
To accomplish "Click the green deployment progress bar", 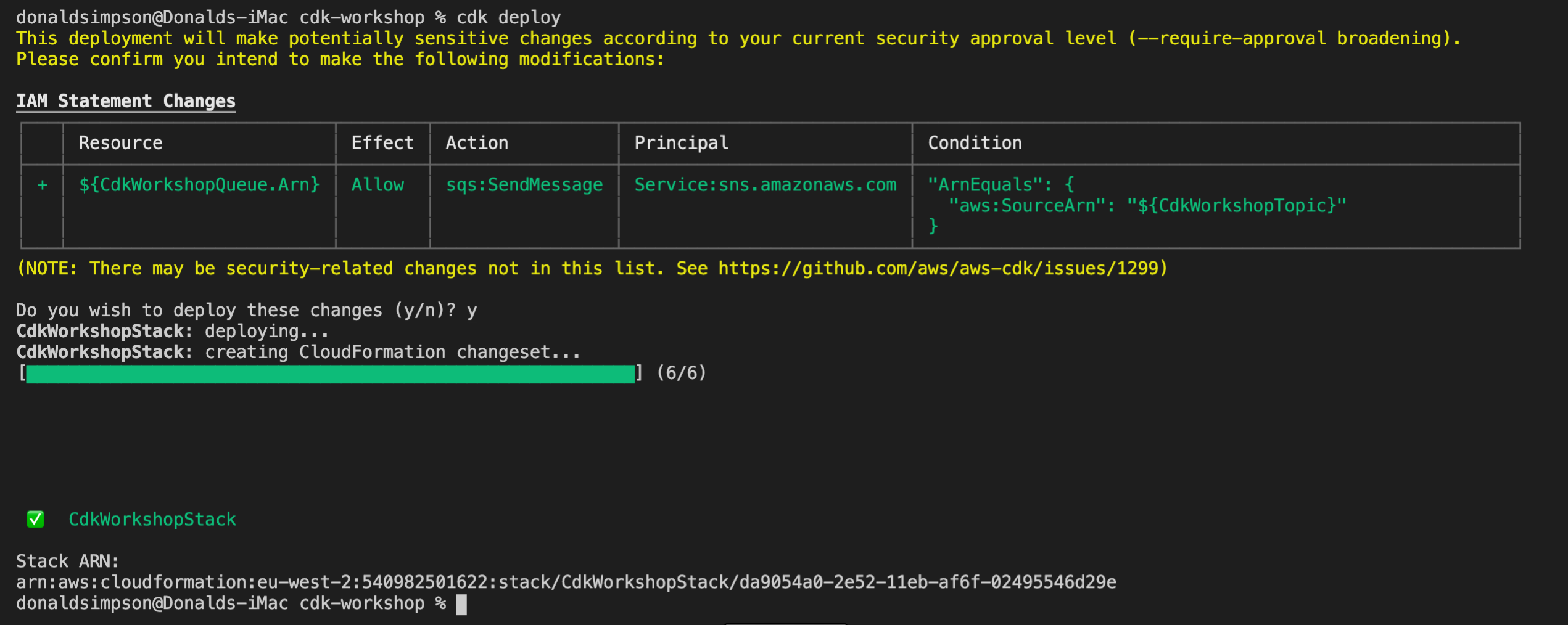I will click(330, 374).
